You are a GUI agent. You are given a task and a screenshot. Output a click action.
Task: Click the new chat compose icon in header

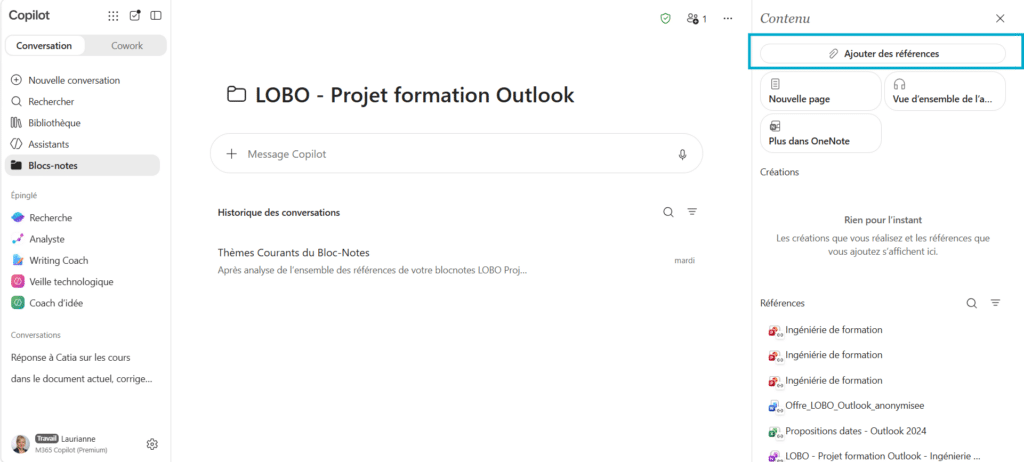point(135,16)
